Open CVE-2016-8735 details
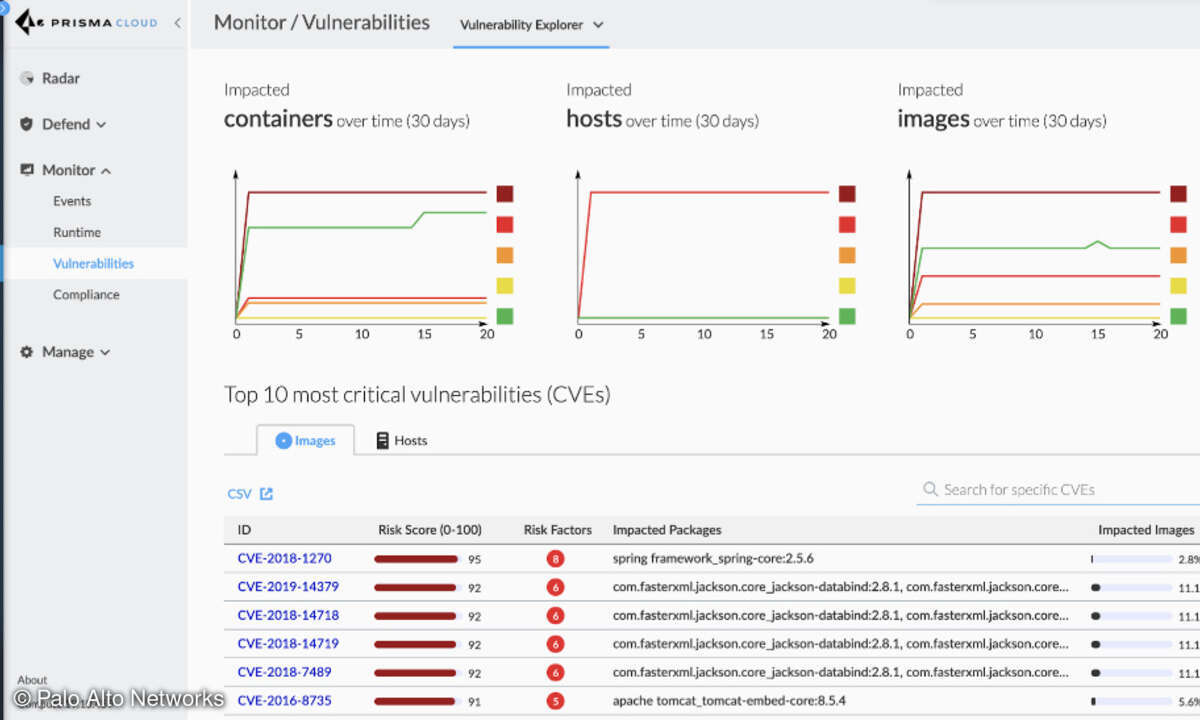Screen dimensions: 1200x720 coord(284,701)
